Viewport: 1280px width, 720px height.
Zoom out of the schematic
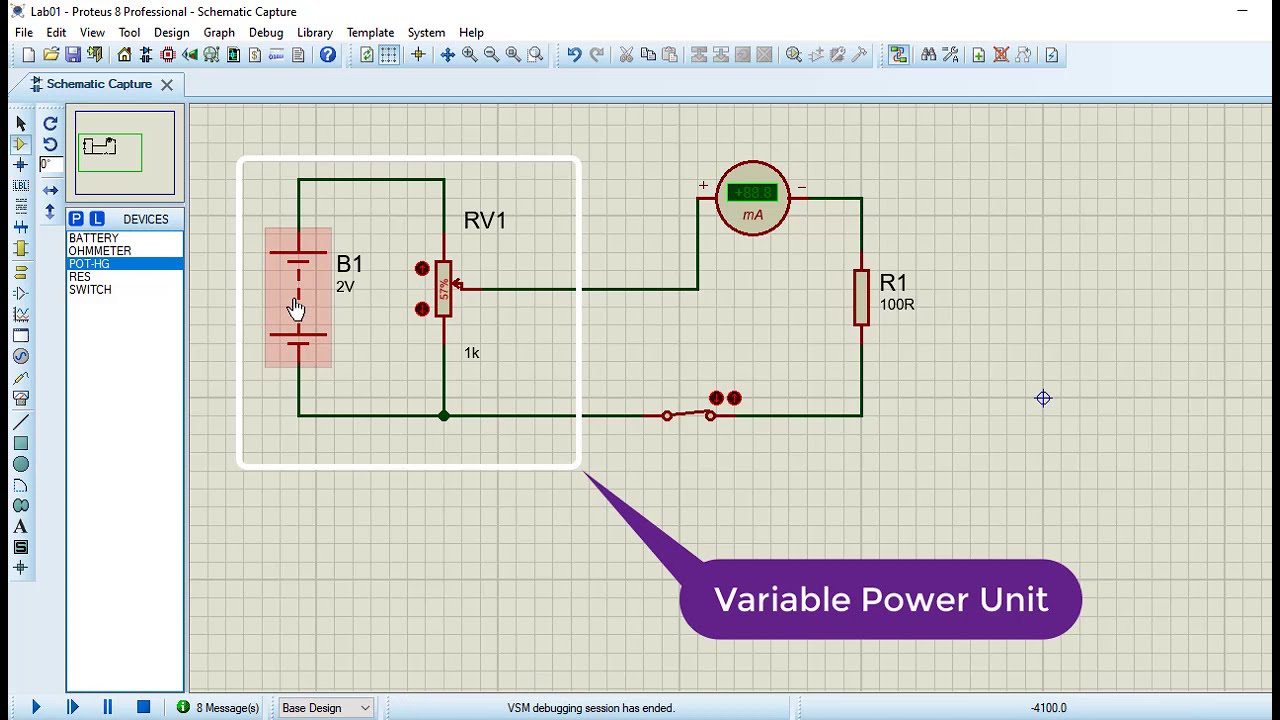pos(491,55)
